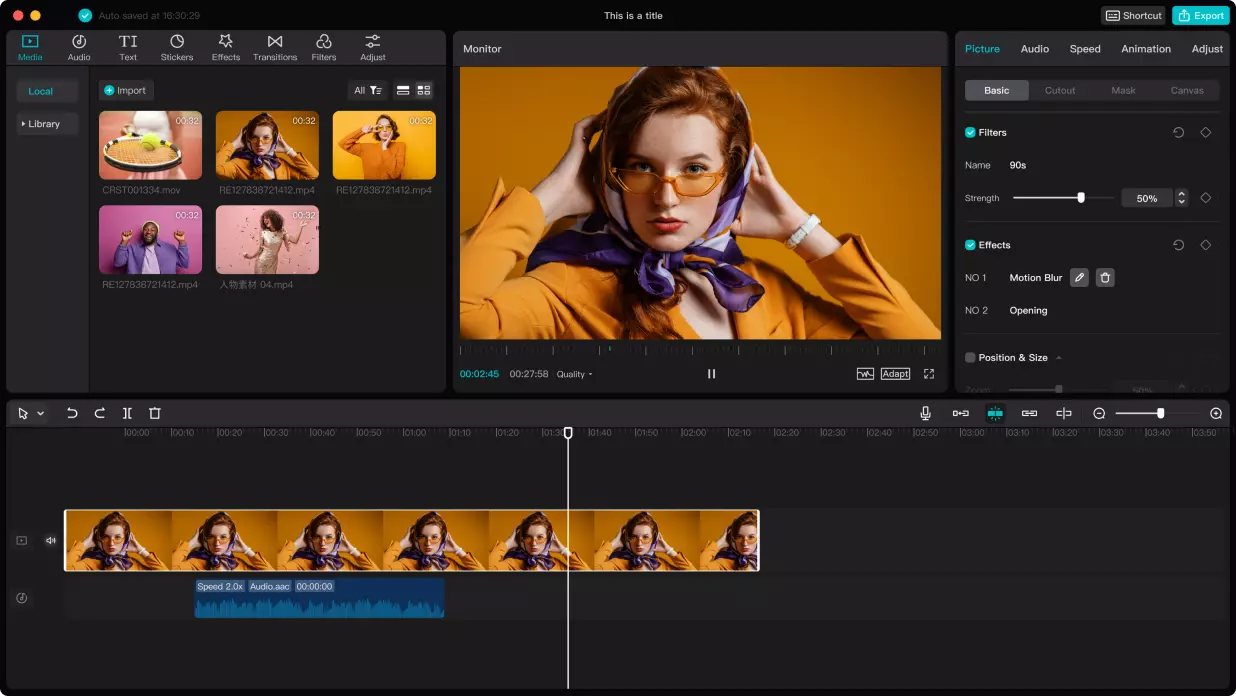
Task: Open the Transitions tab
Action: (x=275, y=47)
